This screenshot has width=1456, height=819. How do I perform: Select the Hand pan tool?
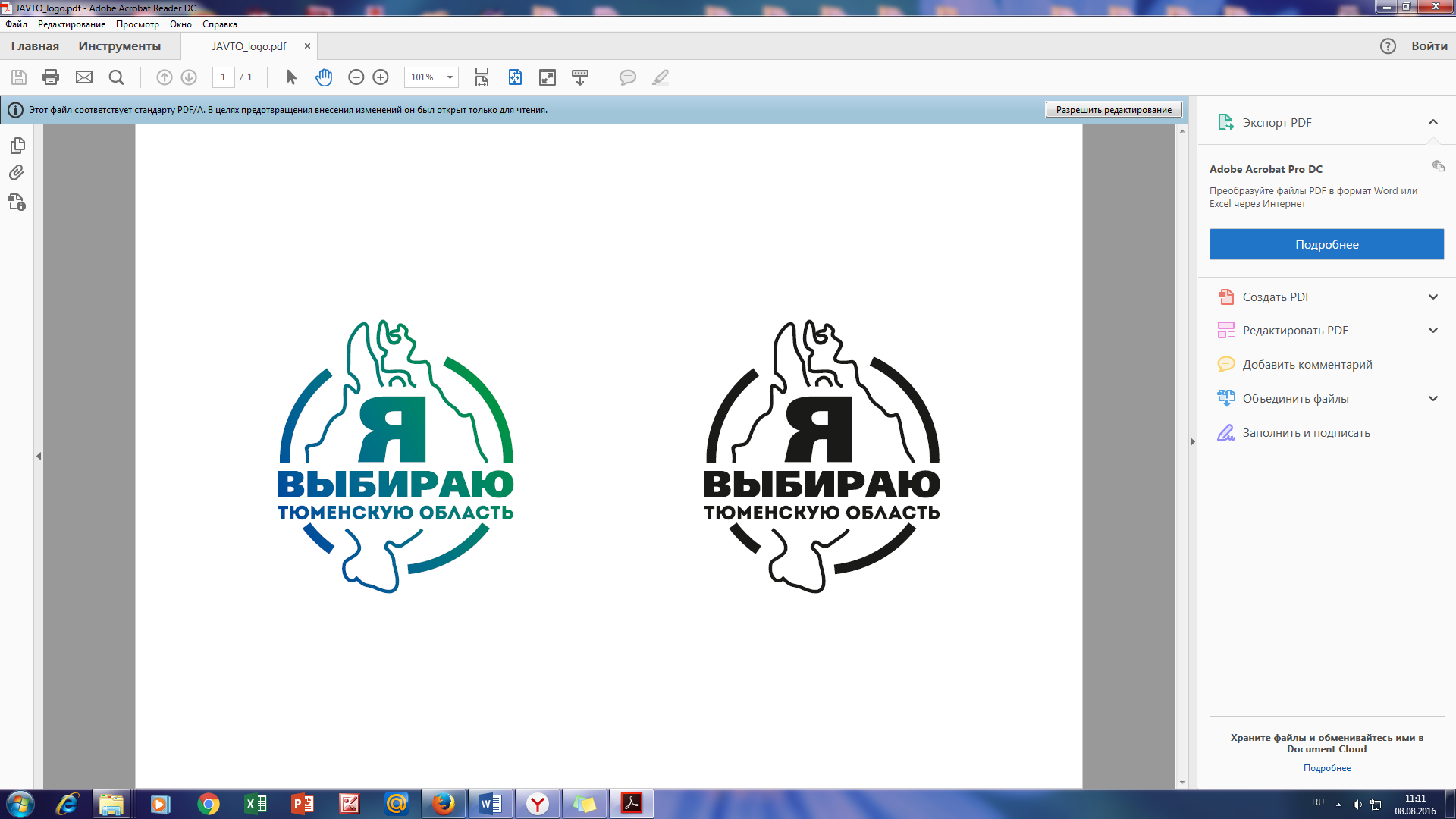[x=324, y=77]
